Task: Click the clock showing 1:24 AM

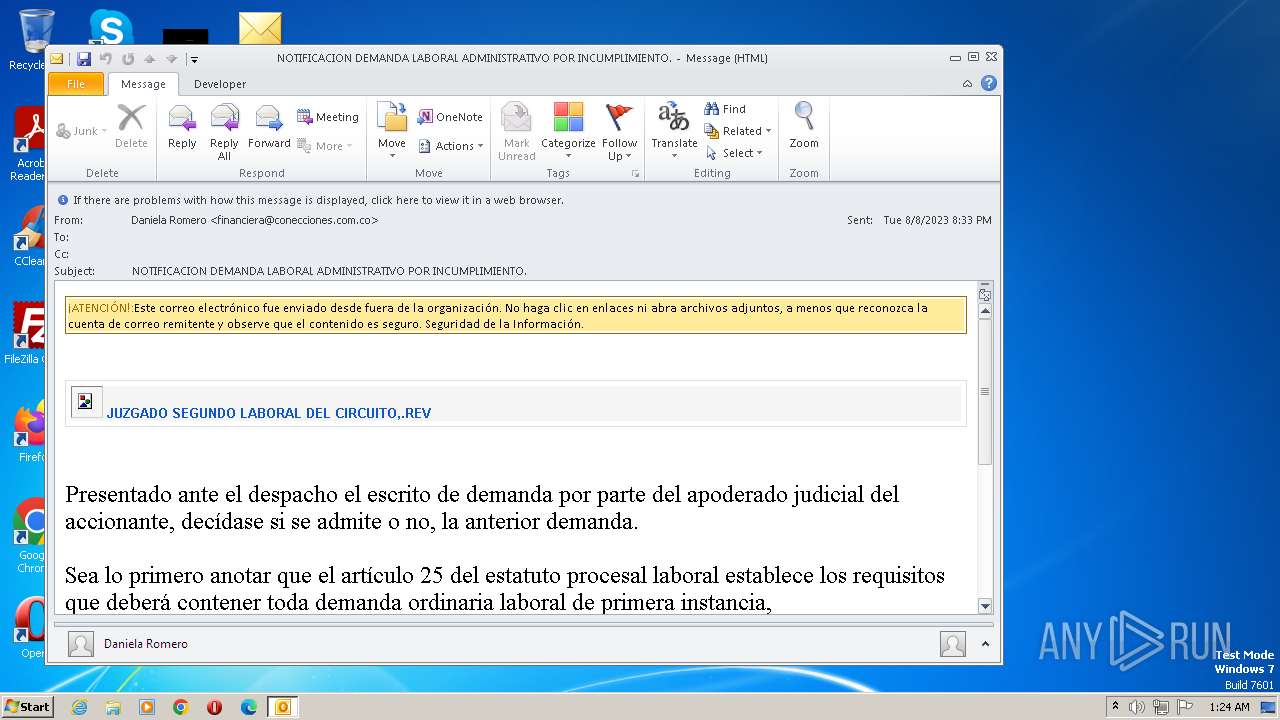Action: tap(1229, 707)
